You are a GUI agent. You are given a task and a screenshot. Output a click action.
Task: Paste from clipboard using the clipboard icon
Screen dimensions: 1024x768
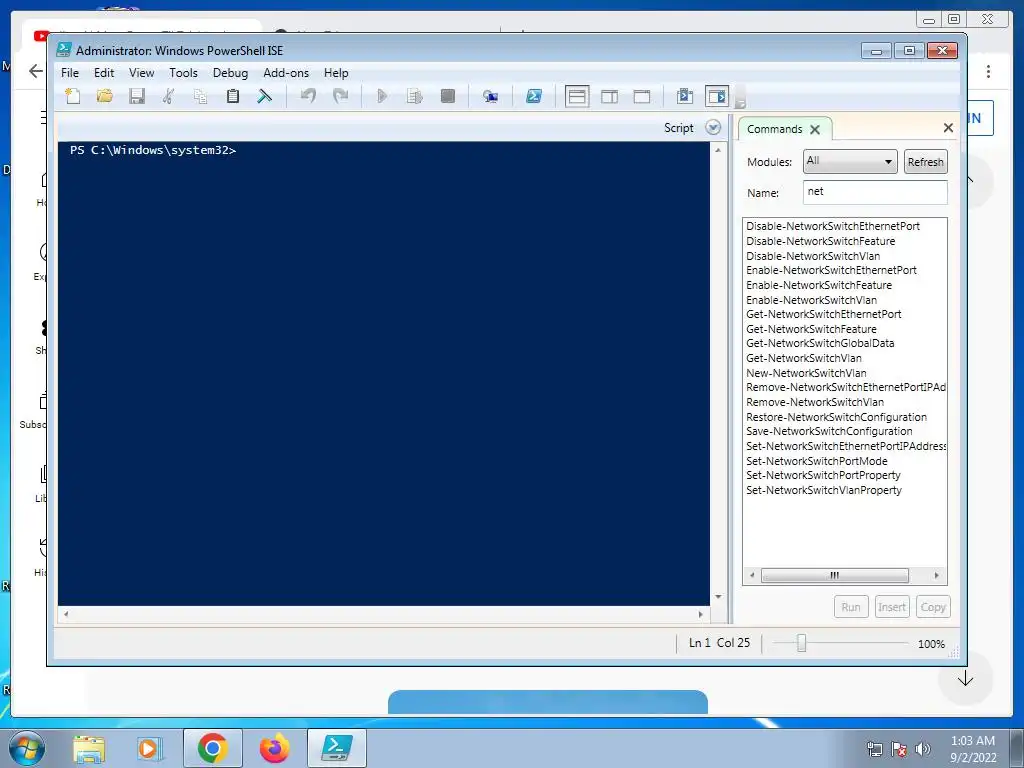[232, 97]
